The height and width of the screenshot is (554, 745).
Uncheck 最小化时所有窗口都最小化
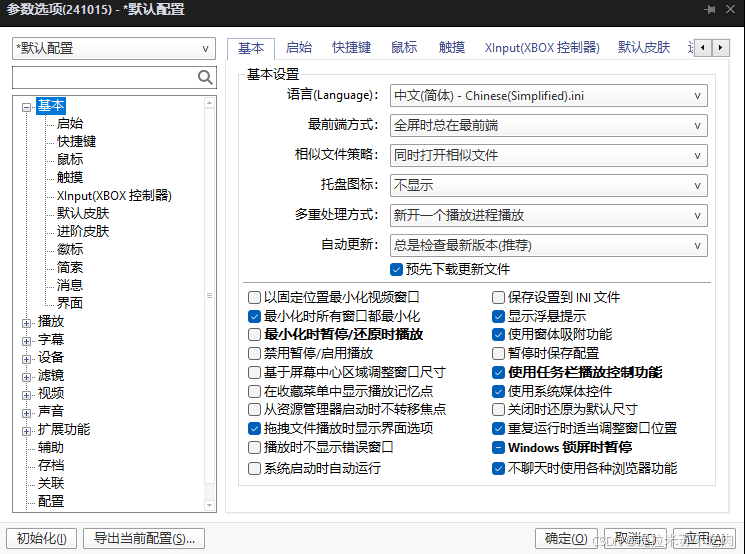[x=254, y=316]
